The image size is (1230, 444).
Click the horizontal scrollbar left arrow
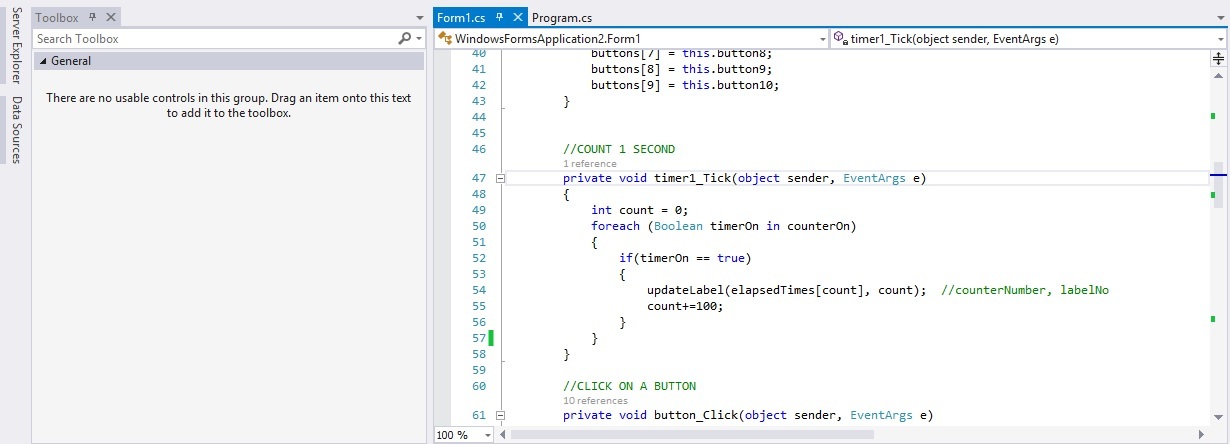coord(502,435)
